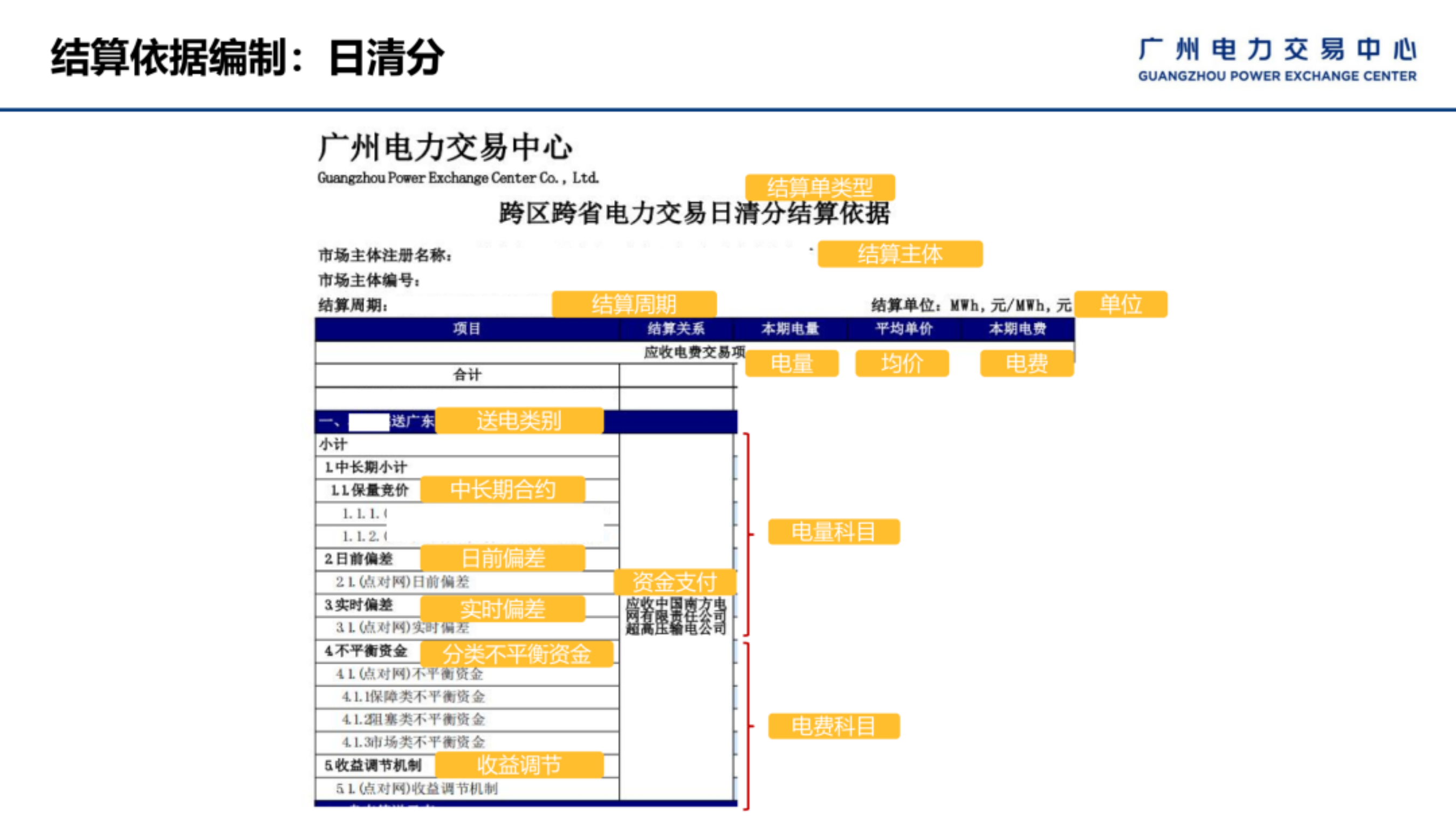
Task: Click the orange '资金支付' label
Action: (675, 582)
